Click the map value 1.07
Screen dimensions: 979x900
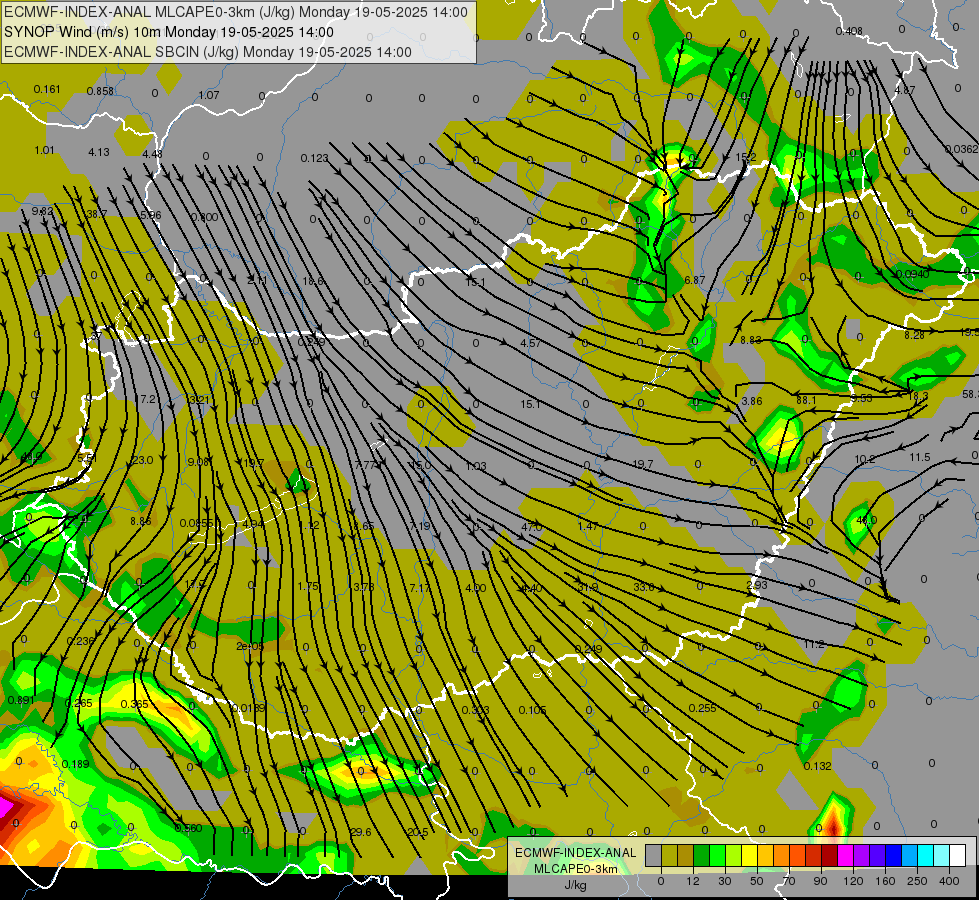(209, 95)
